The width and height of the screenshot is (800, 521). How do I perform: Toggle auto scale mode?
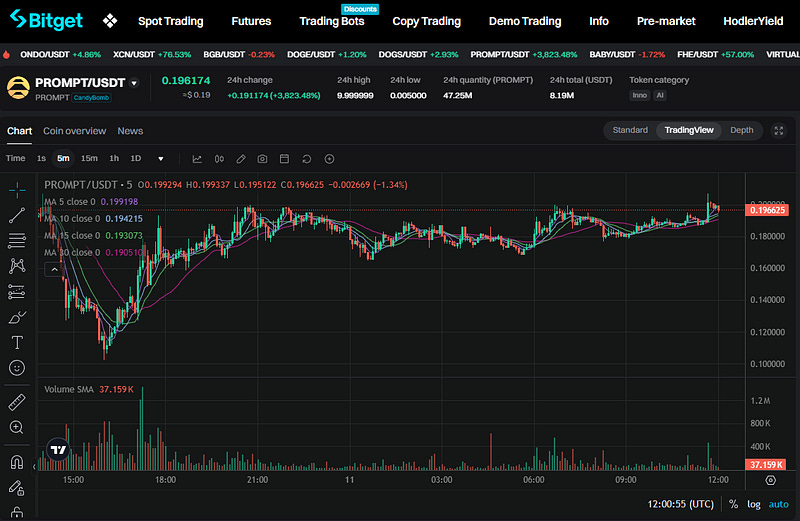click(779, 504)
